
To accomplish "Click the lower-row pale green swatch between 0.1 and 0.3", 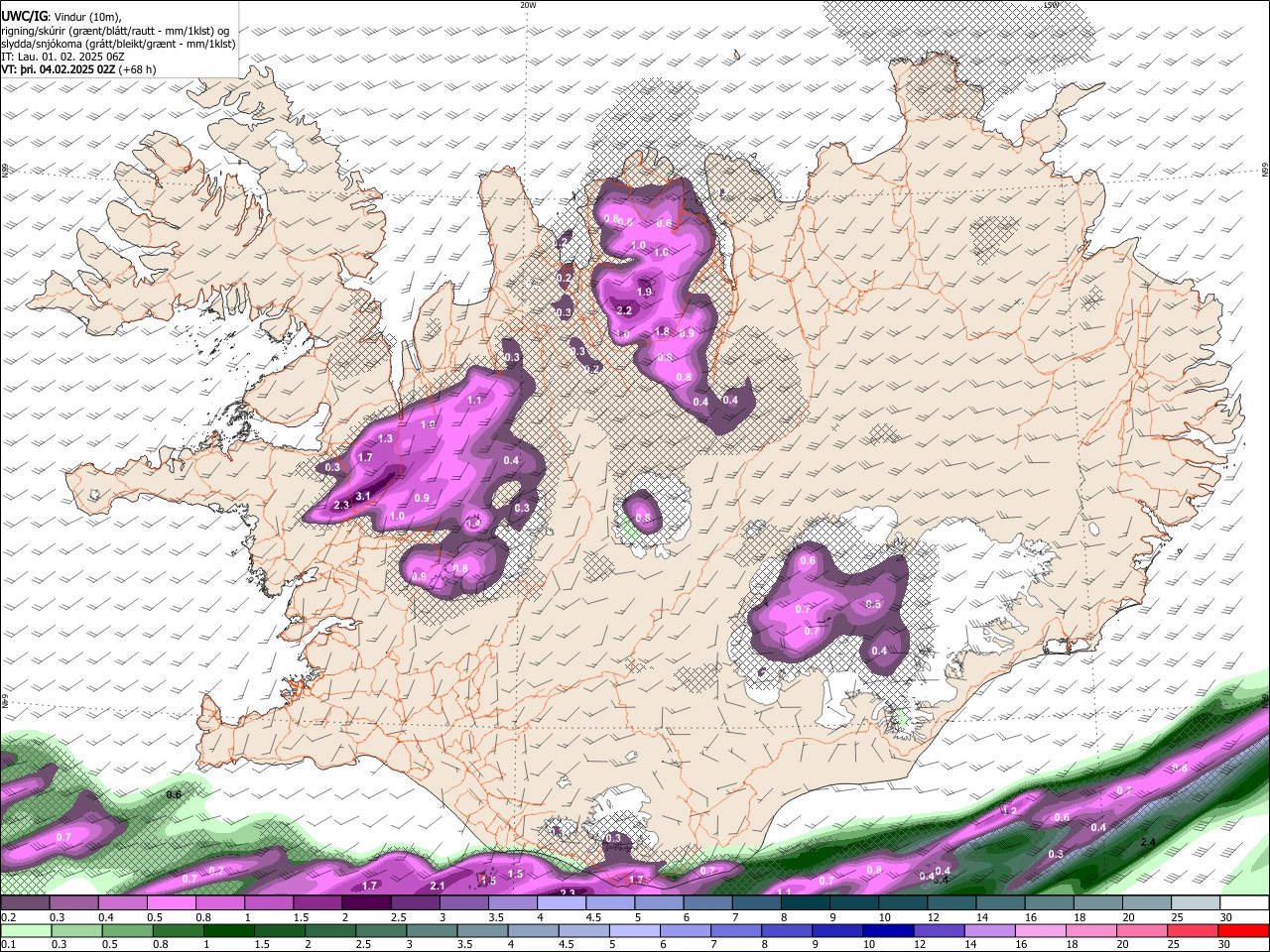I will coord(25,930).
